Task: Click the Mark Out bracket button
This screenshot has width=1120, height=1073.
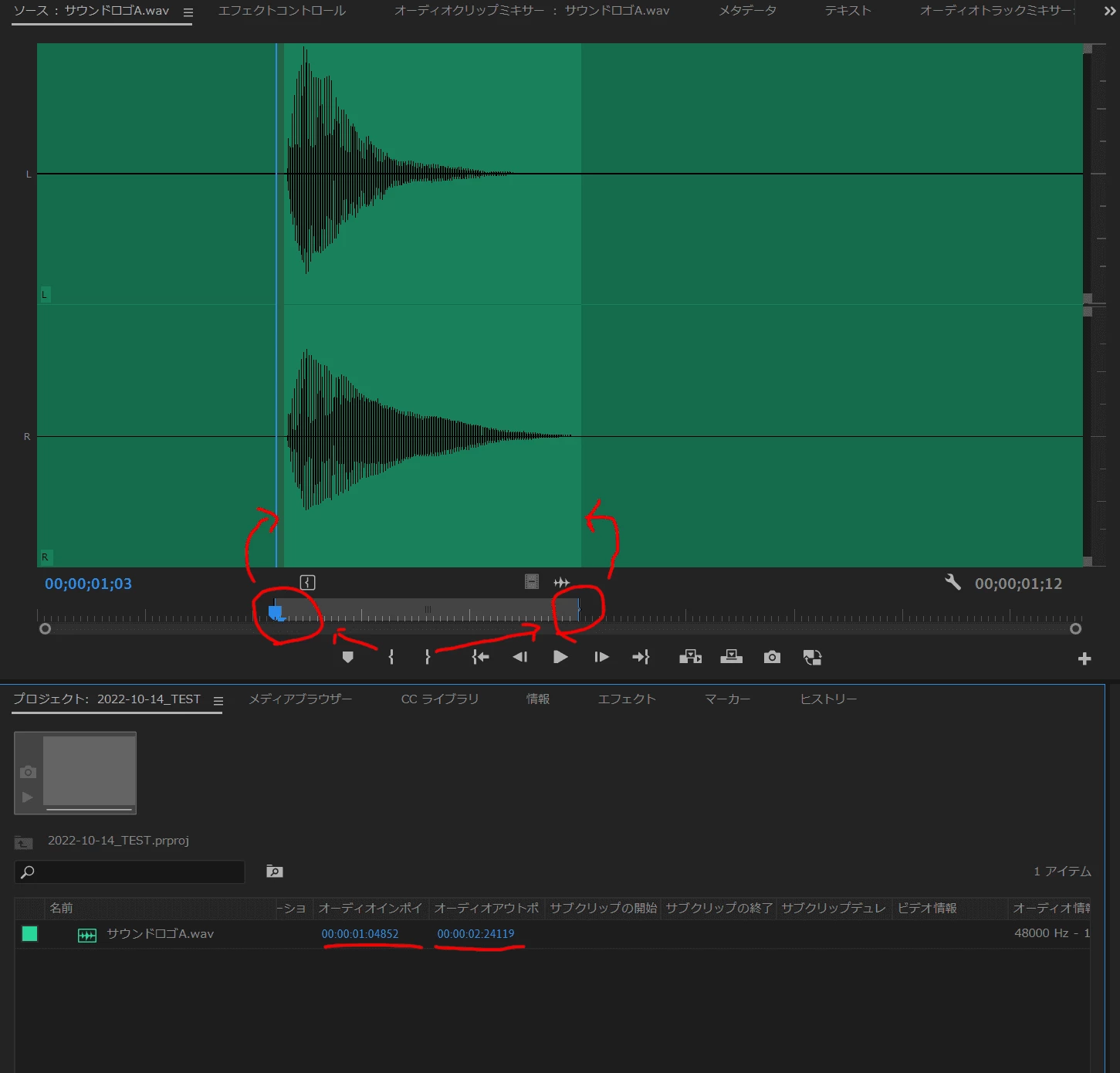Action: 428,657
